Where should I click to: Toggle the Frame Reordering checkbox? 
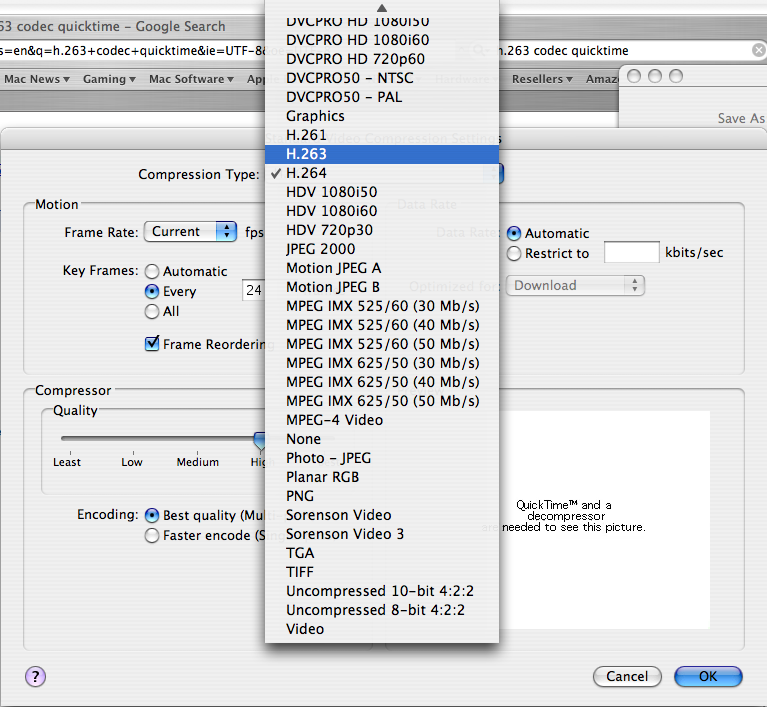(x=152, y=344)
